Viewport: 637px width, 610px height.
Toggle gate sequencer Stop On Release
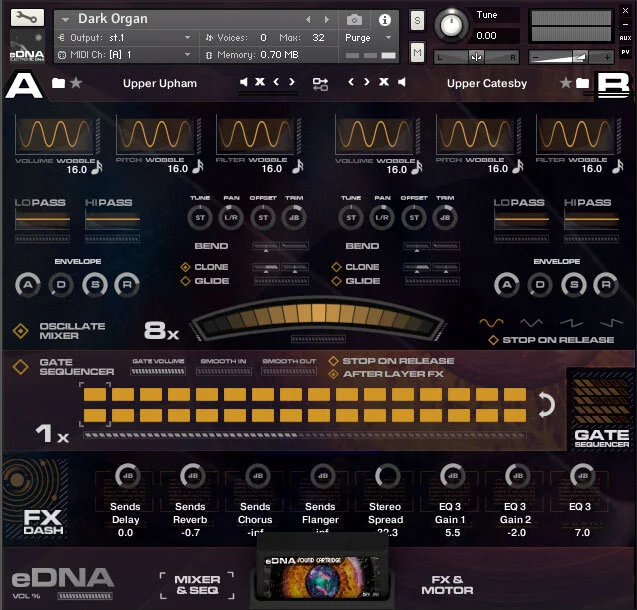[334, 361]
